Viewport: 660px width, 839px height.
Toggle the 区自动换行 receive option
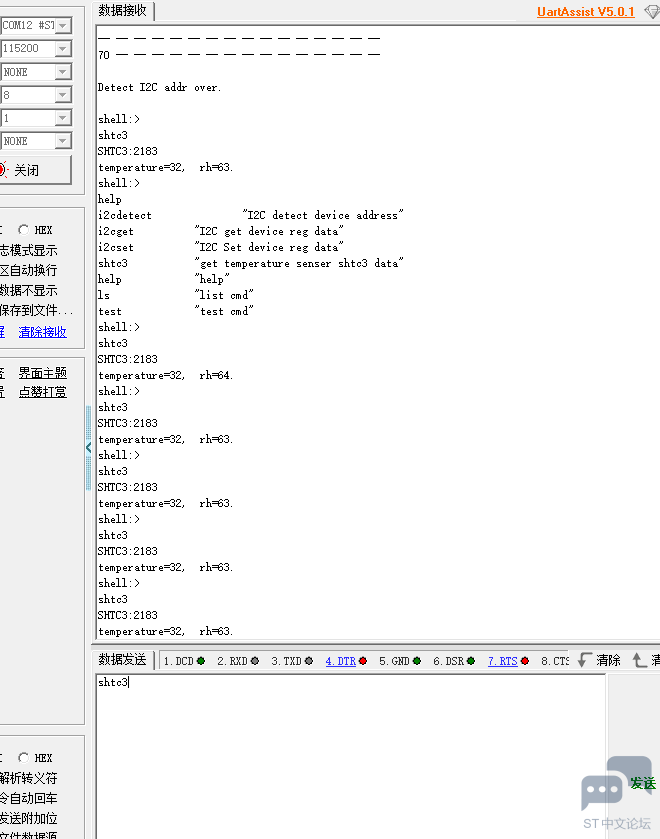(x=28, y=270)
